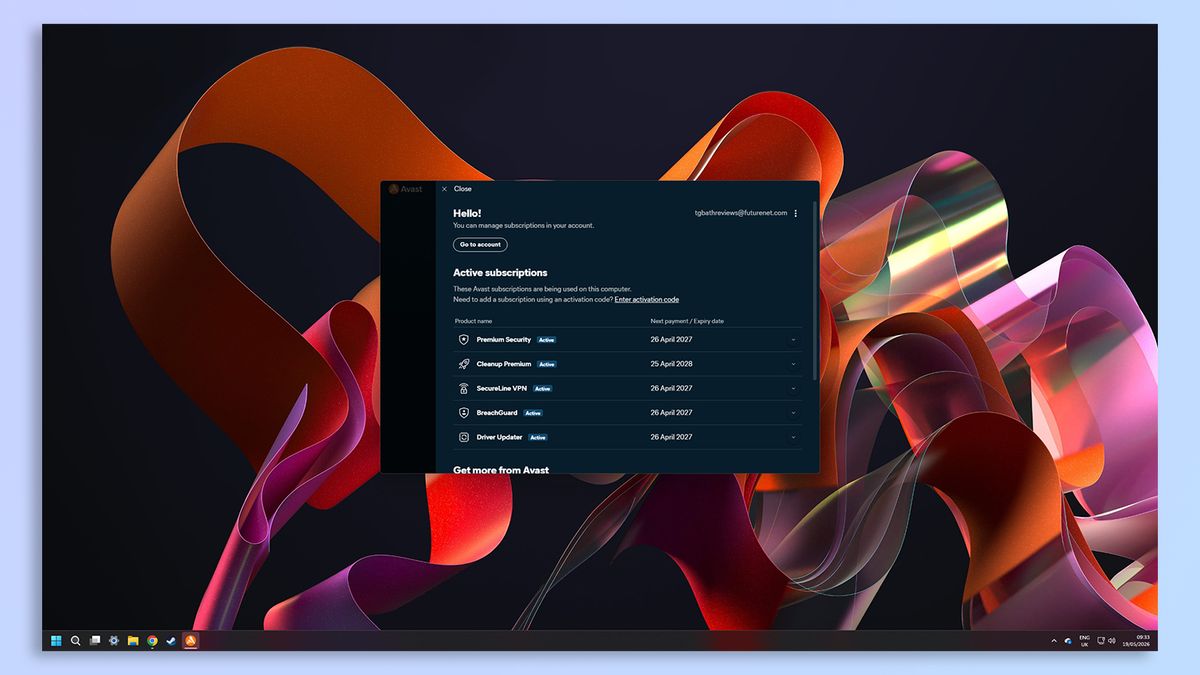
Task: Click the 25 April 2028 expiry date
Action: pyautogui.click(x=672, y=364)
